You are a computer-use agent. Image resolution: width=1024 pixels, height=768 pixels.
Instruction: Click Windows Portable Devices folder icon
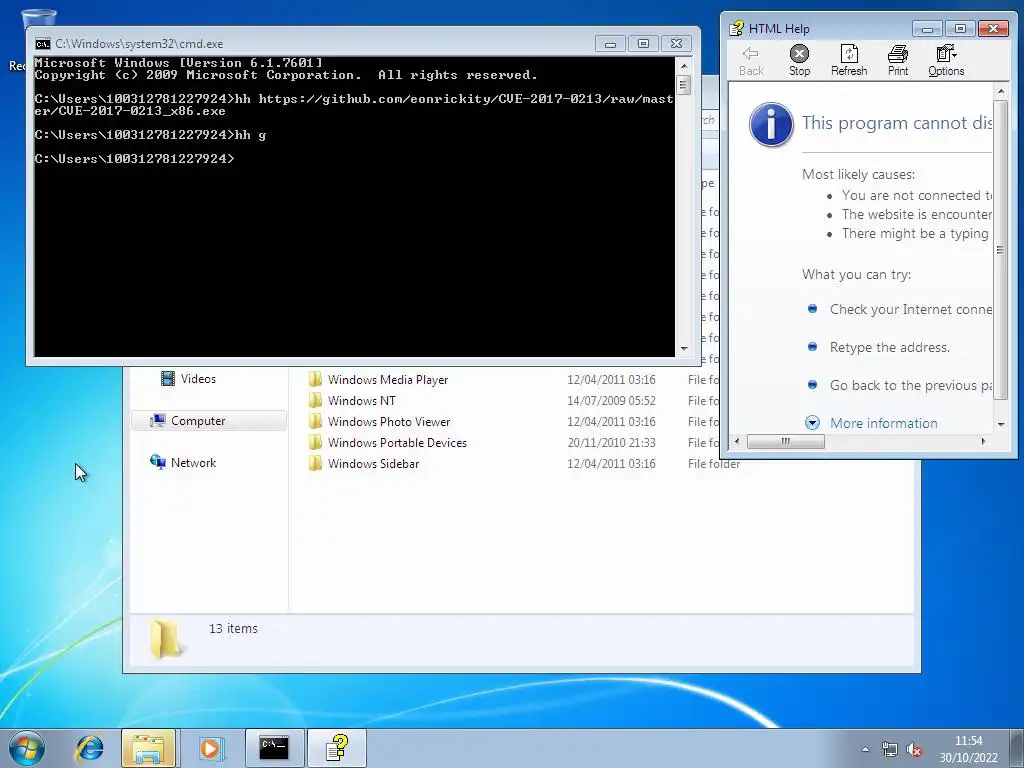[315, 442]
